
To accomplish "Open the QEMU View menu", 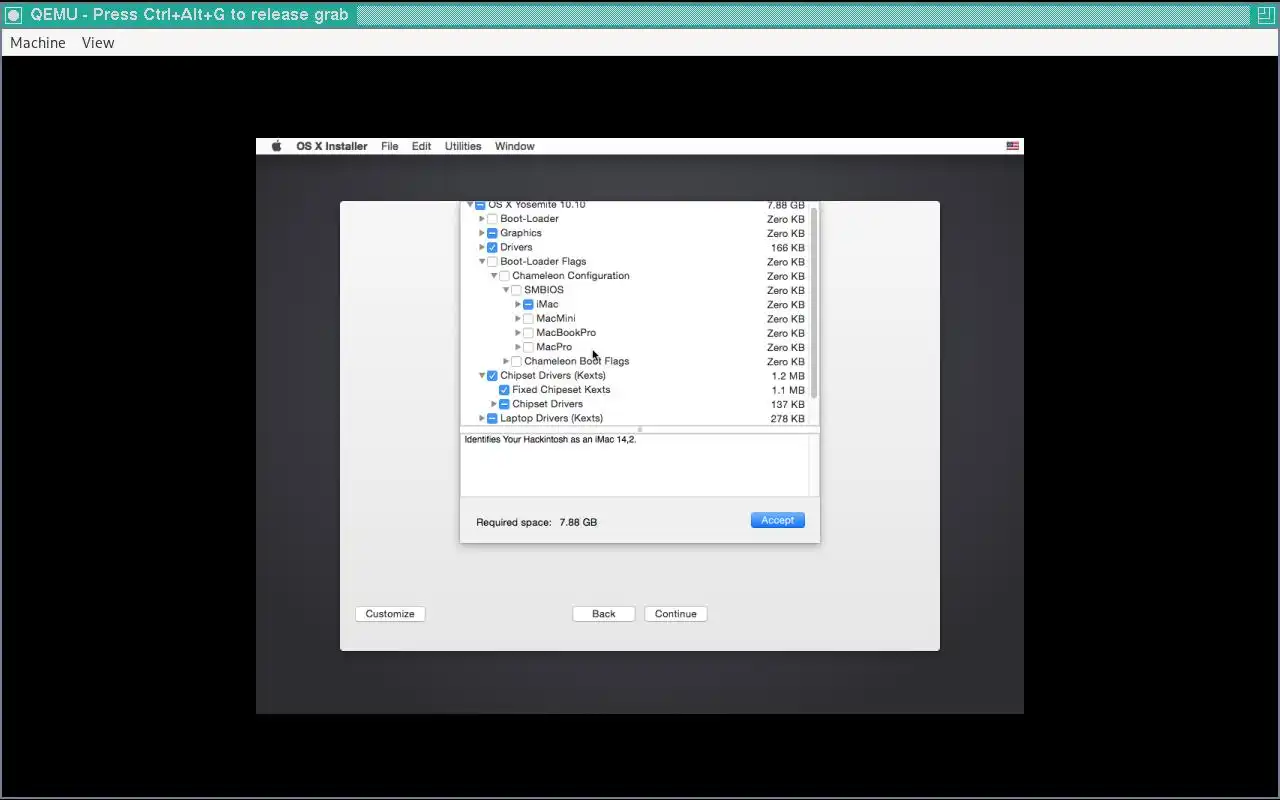I will click(98, 43).
